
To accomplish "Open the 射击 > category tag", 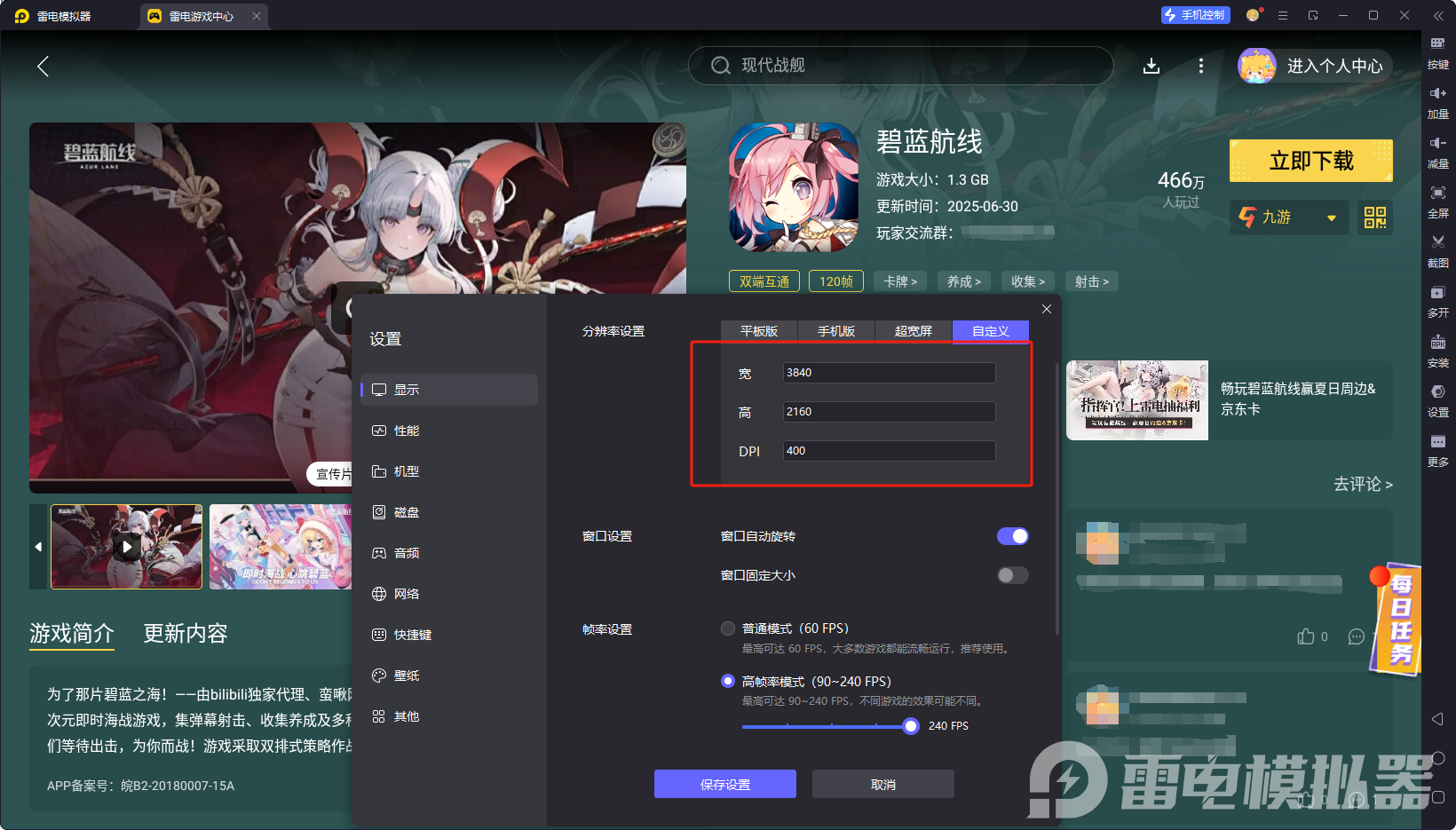I will pyautogui.click(x=1092, y=281).
